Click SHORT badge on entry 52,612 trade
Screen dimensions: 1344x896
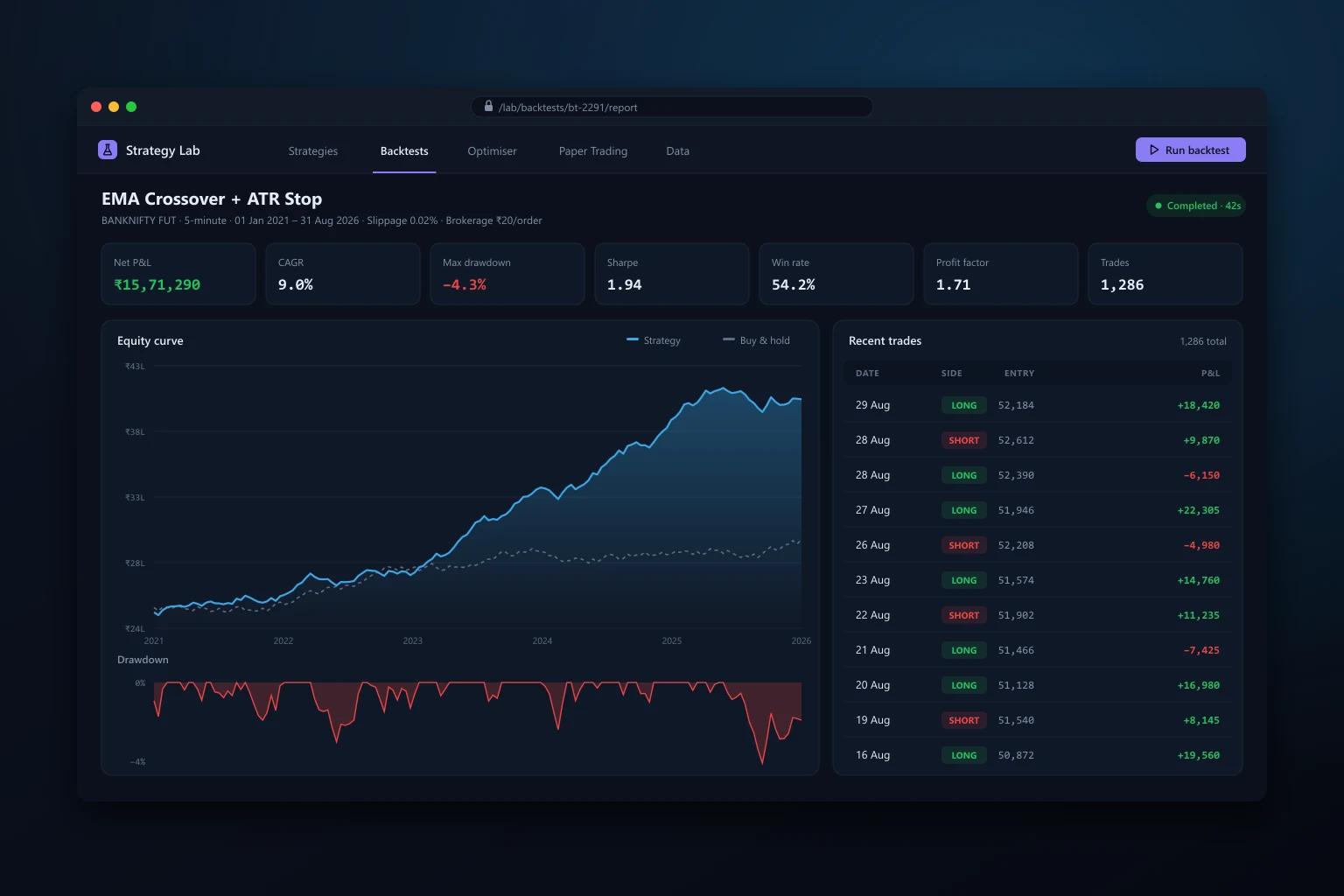[x=964, y=440]
